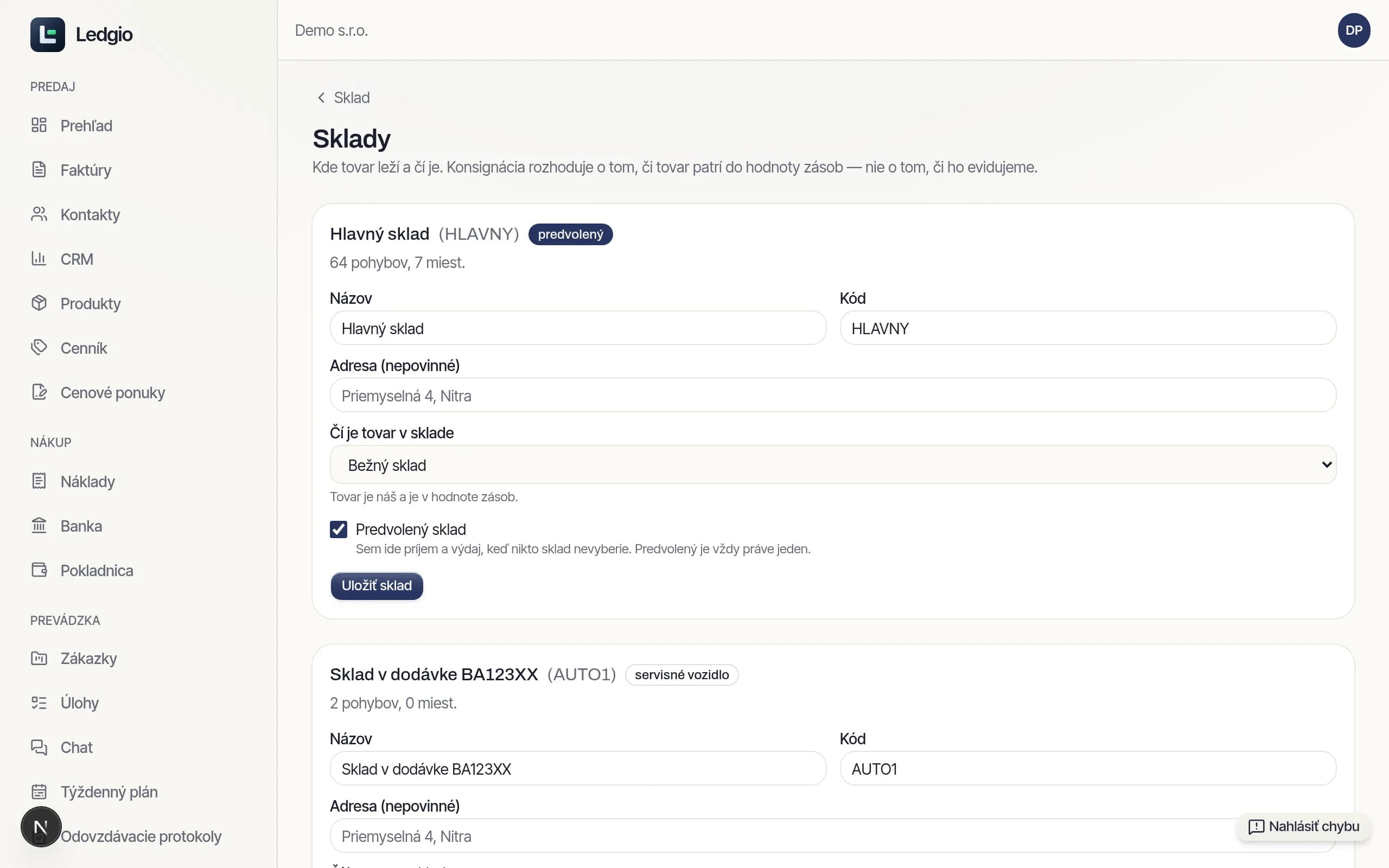Click the Týždenný plán calendar icon
Viewport: 1389px width, 868px height.
pyautogui.click(x=39, y=792)
